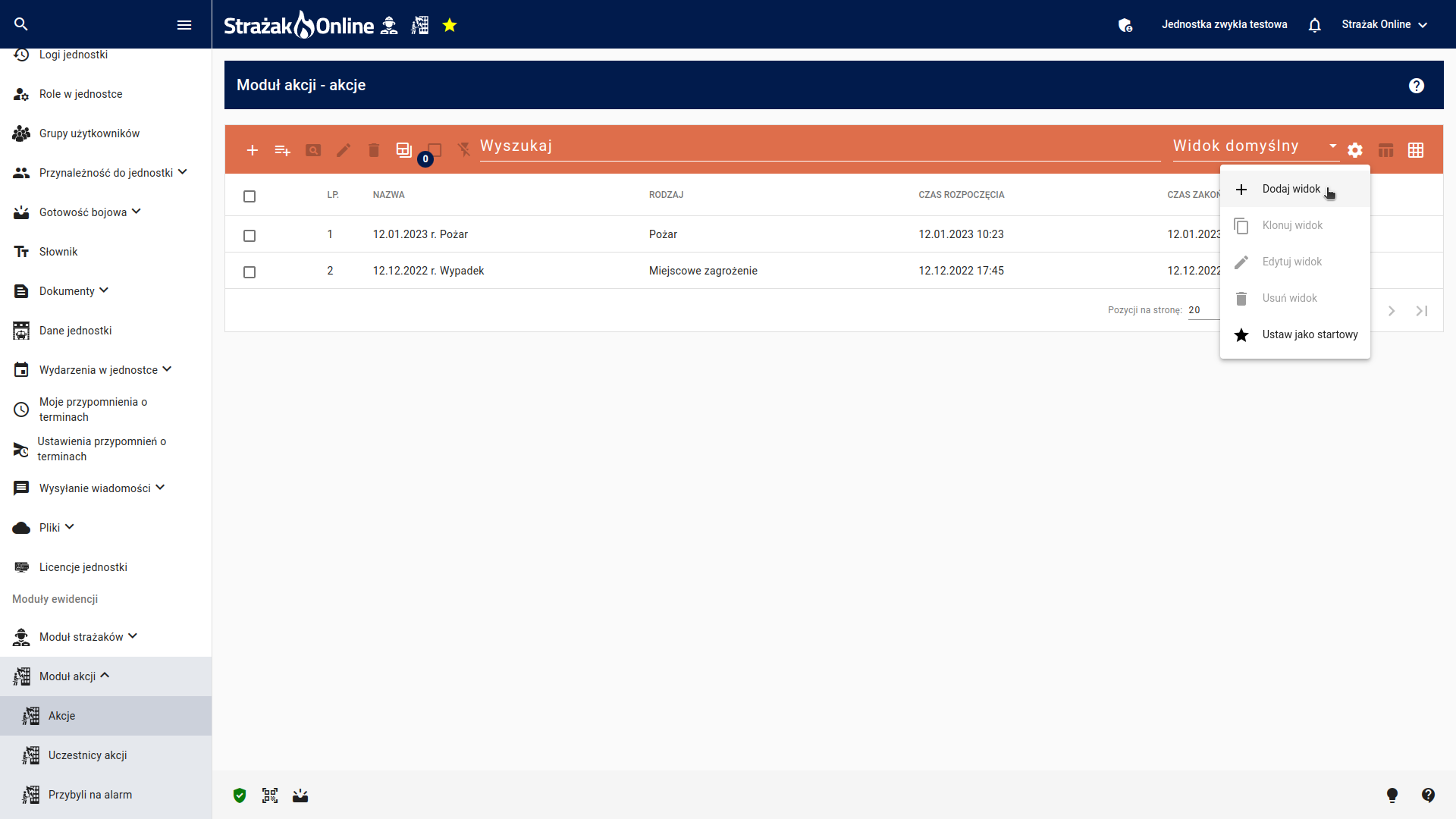Click the add multiple entries list icon
Screen dimensions: 1456x819
(x=283, y=150)
